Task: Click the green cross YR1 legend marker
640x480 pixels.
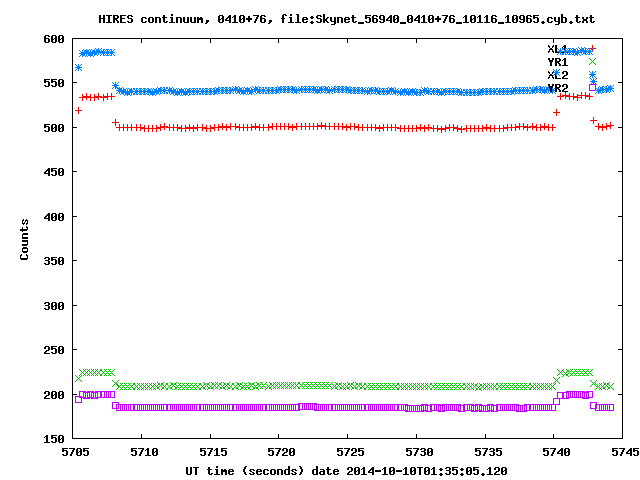Action: click(593, 62)
